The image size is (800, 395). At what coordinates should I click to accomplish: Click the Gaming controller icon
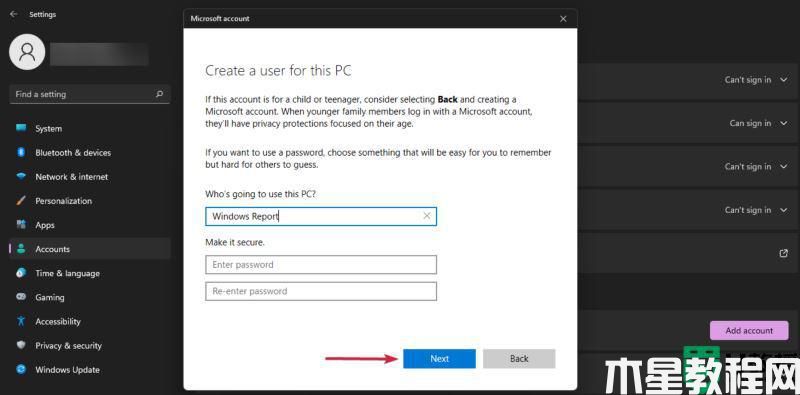coord(21,297)
